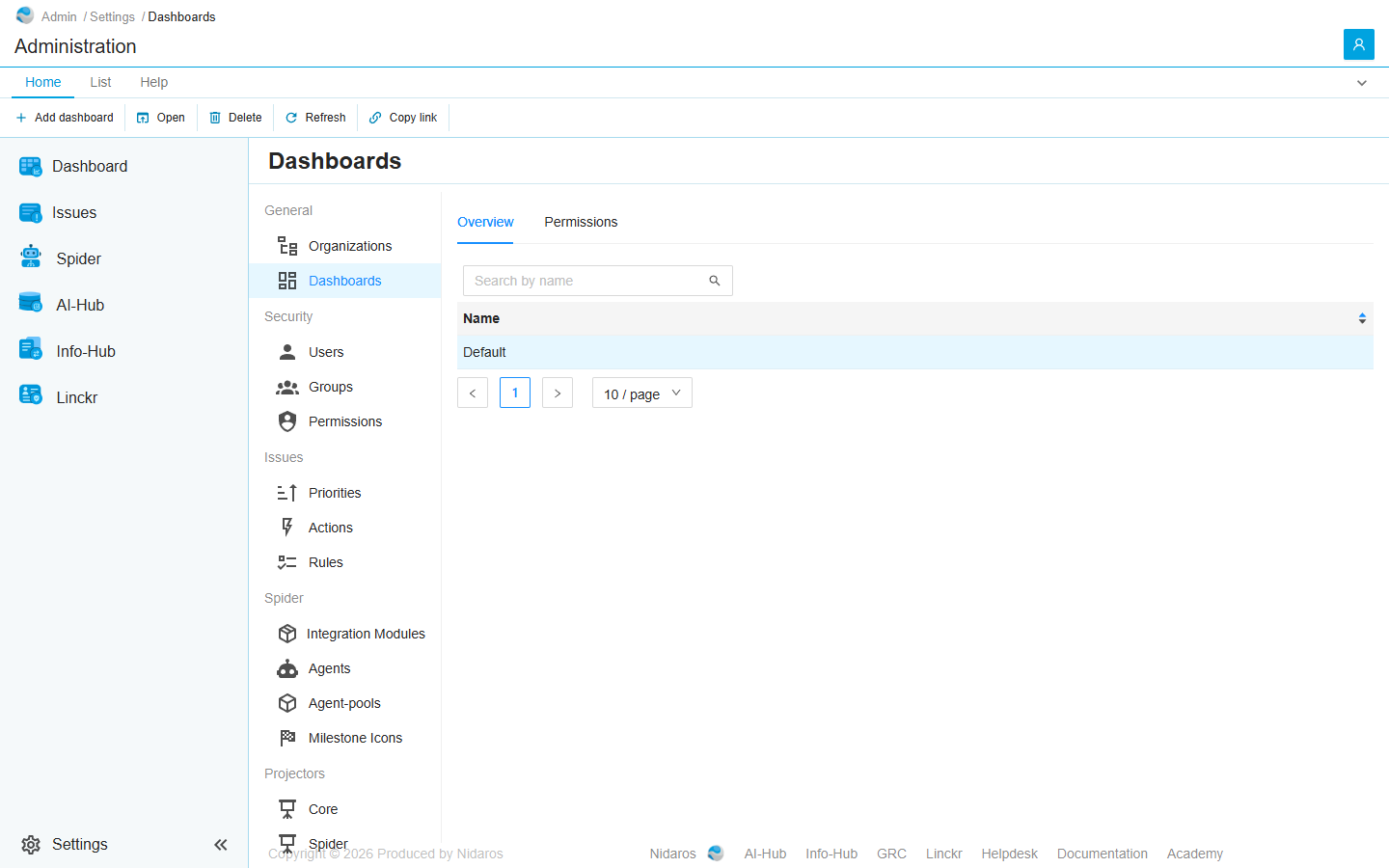
Task: Click the Actions lightning icon
Action: coord(287,527)
